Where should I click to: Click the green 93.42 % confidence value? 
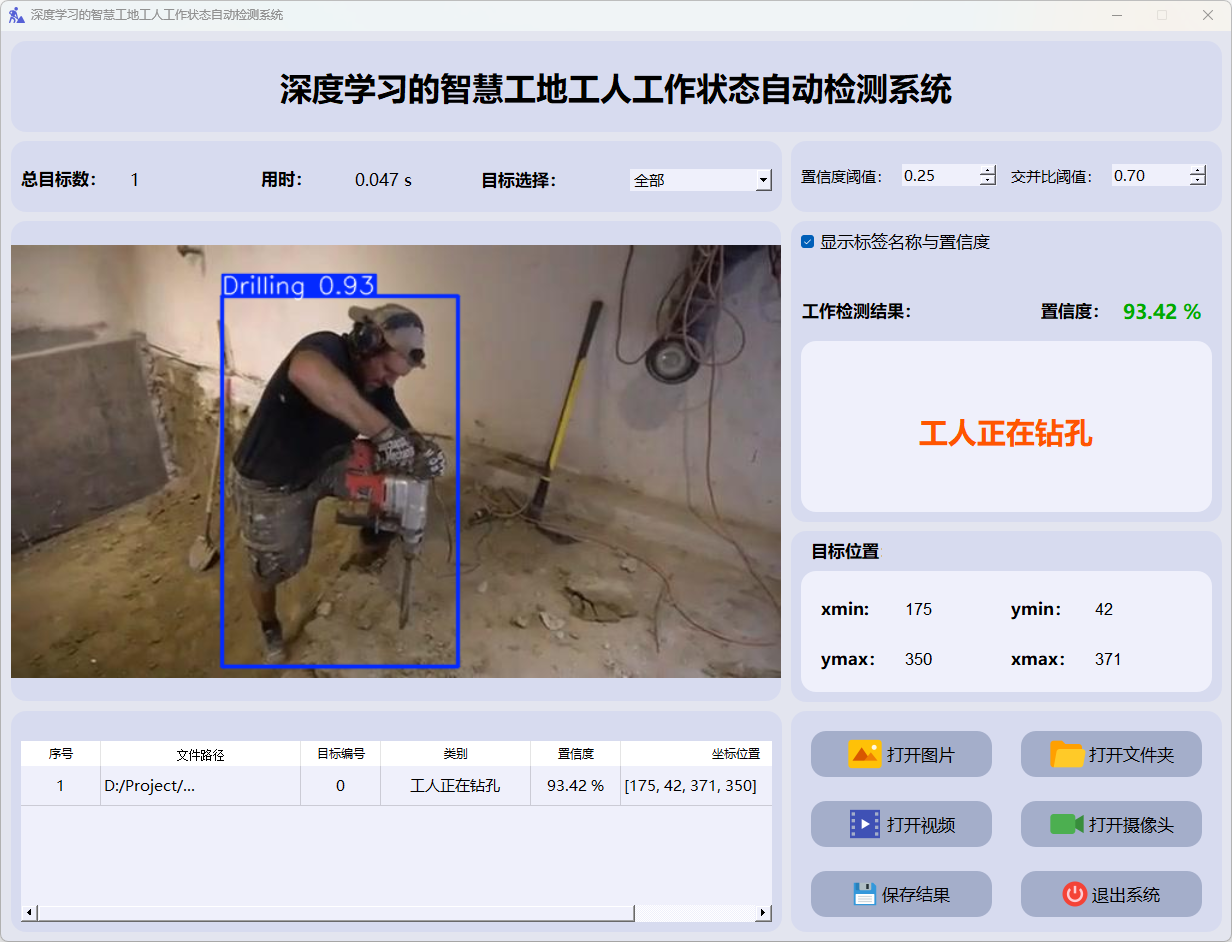pyautogui.click(x=1162, y=312)
